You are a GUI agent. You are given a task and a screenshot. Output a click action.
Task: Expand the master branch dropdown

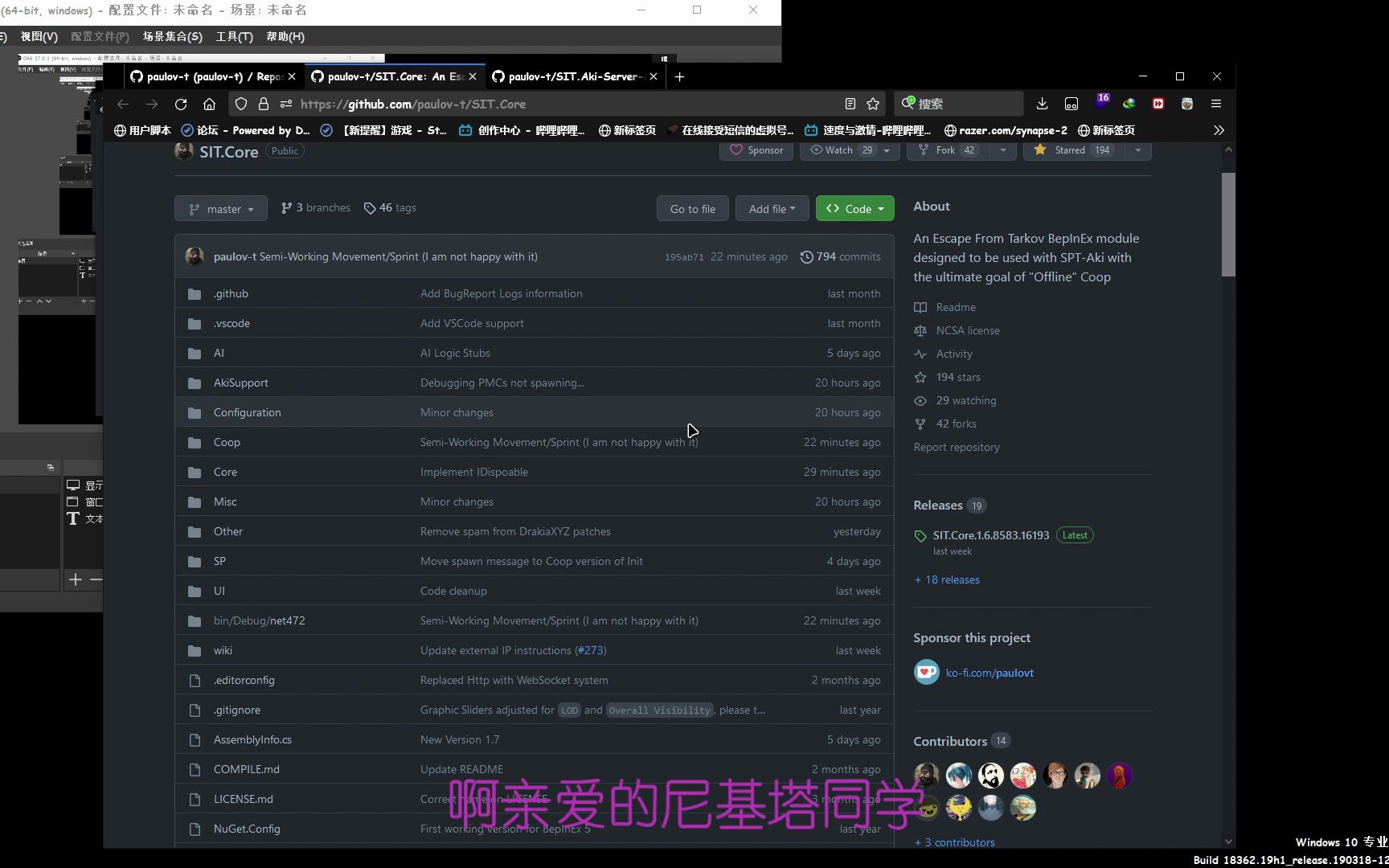click(x=221, y=208)
